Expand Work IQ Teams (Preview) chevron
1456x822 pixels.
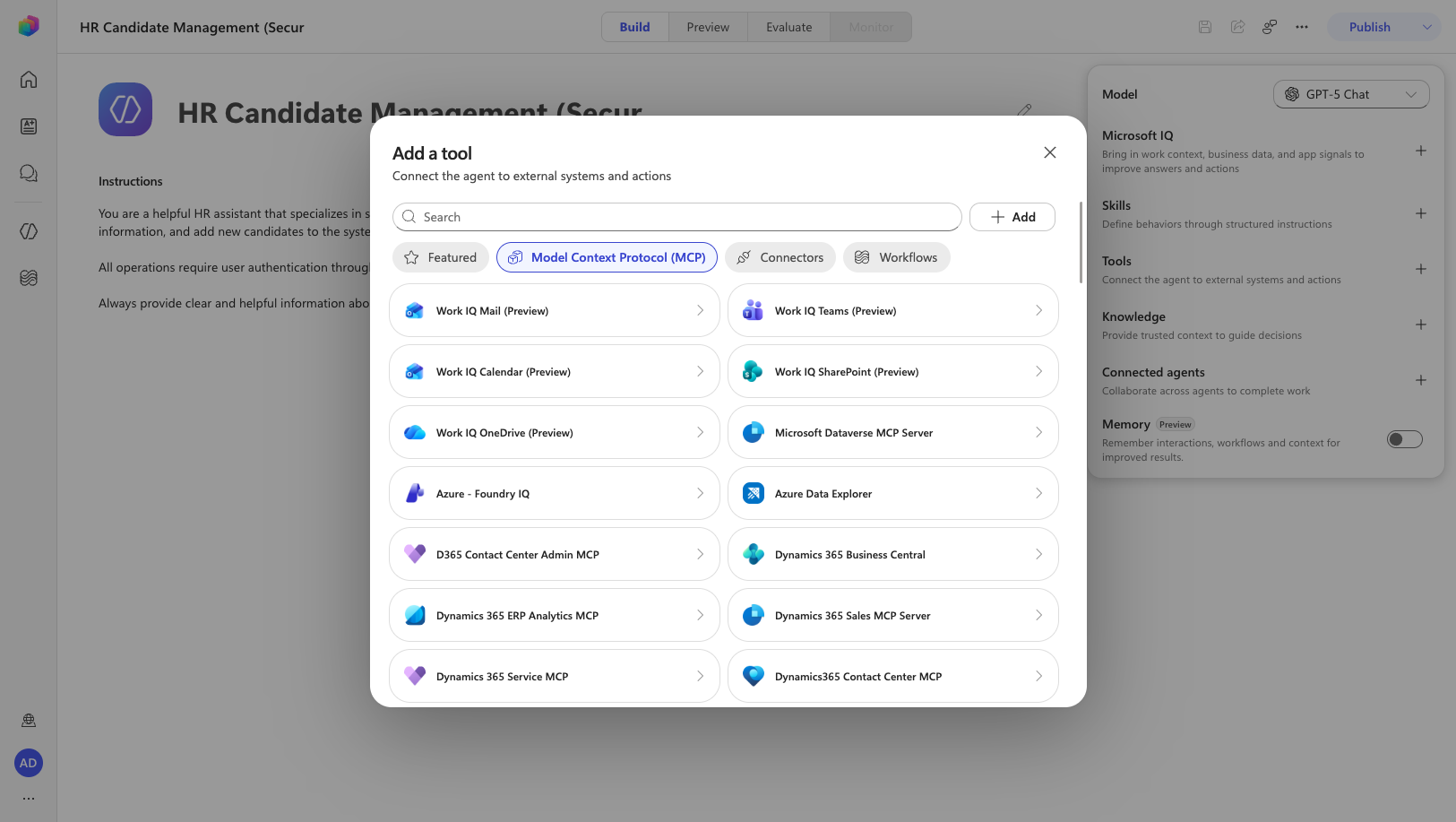pos(1038,310)
